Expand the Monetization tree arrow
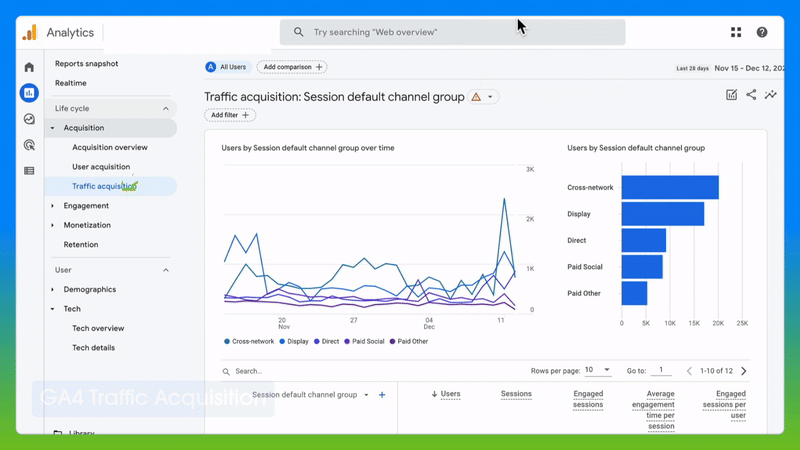This screenshot has height=450, width=800. [53, 225]
